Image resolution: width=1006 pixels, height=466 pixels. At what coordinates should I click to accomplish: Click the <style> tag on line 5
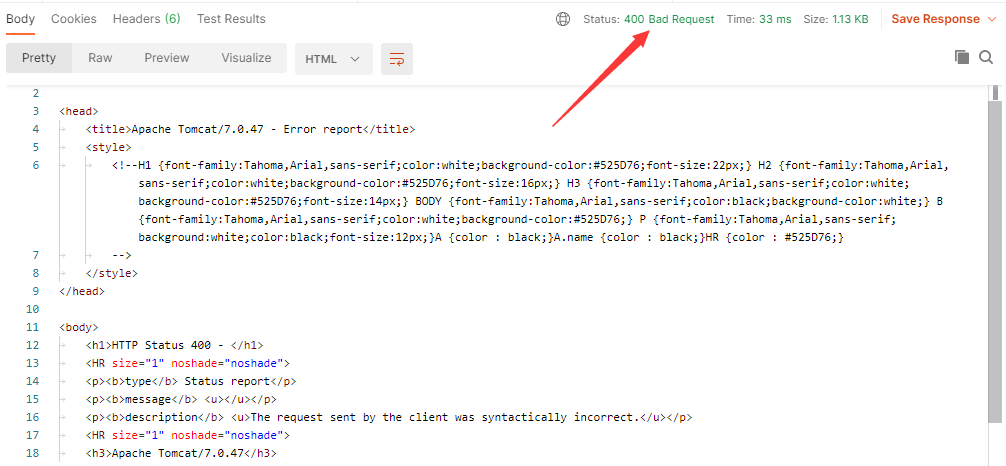coord(108,147)
